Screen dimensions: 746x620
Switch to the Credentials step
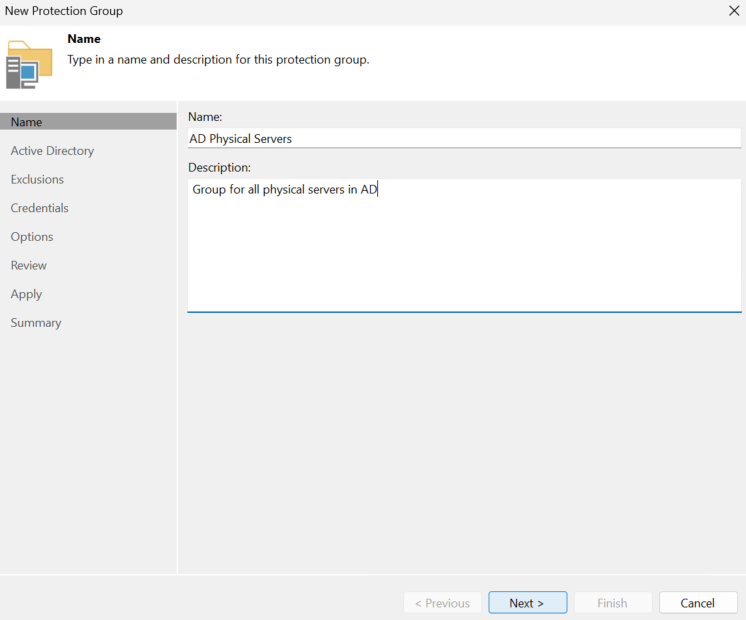pyautogui.click(x=39, y=208)
